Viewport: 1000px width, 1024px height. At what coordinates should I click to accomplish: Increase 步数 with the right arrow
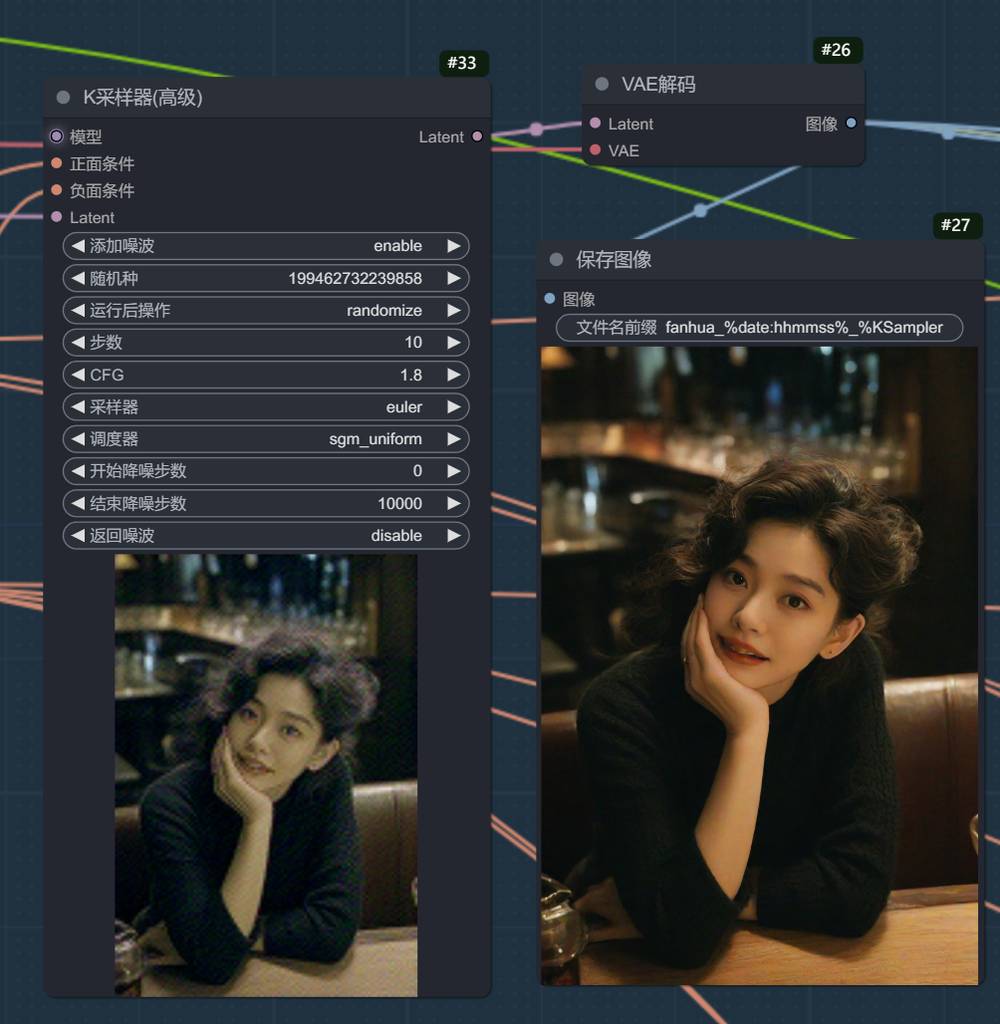coord(454,343)
